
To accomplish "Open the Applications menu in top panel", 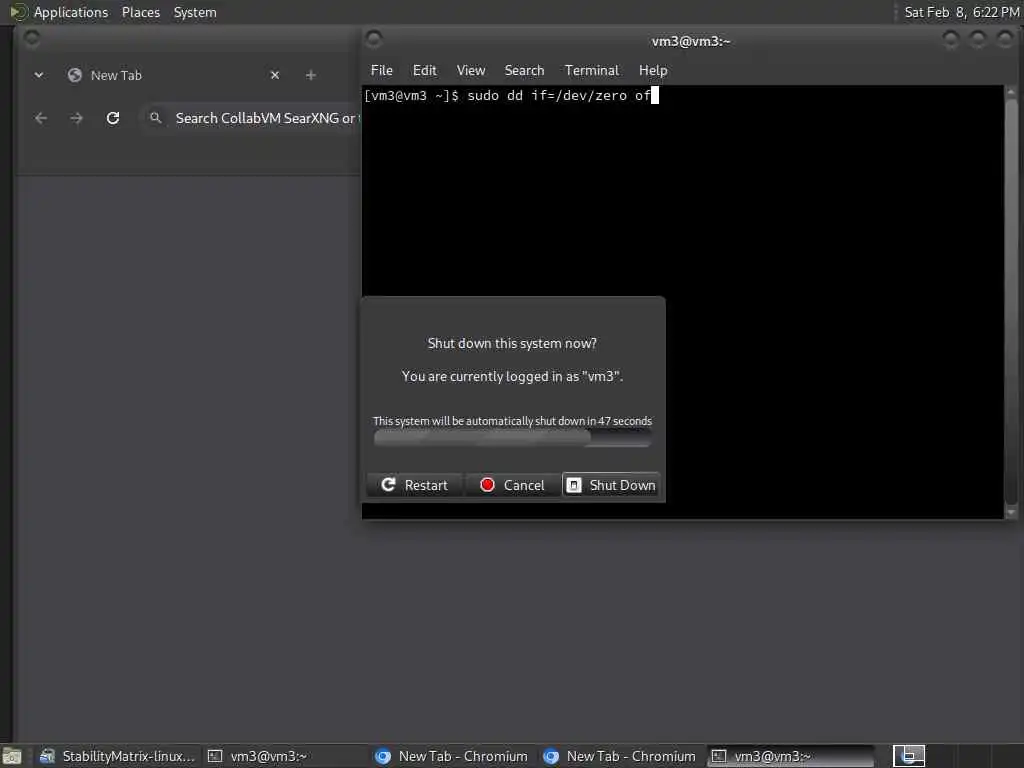I will (x=71, y=12).
